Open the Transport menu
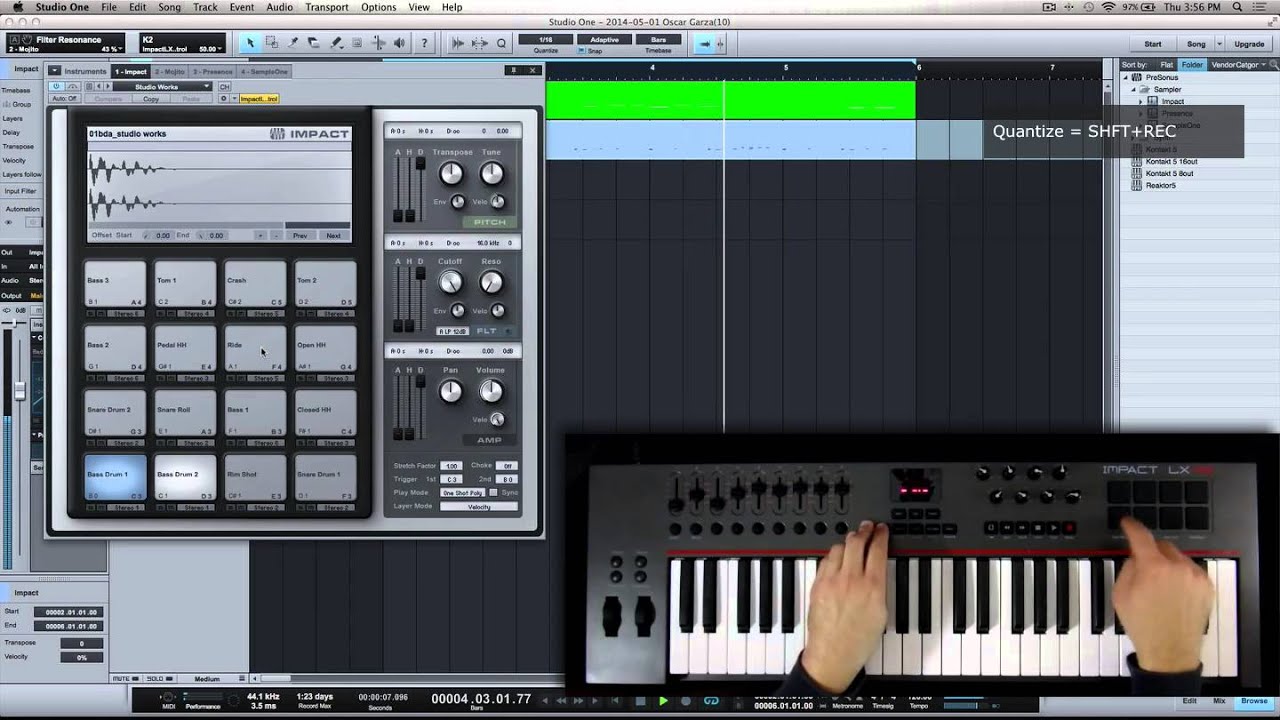 coord(327,7)
